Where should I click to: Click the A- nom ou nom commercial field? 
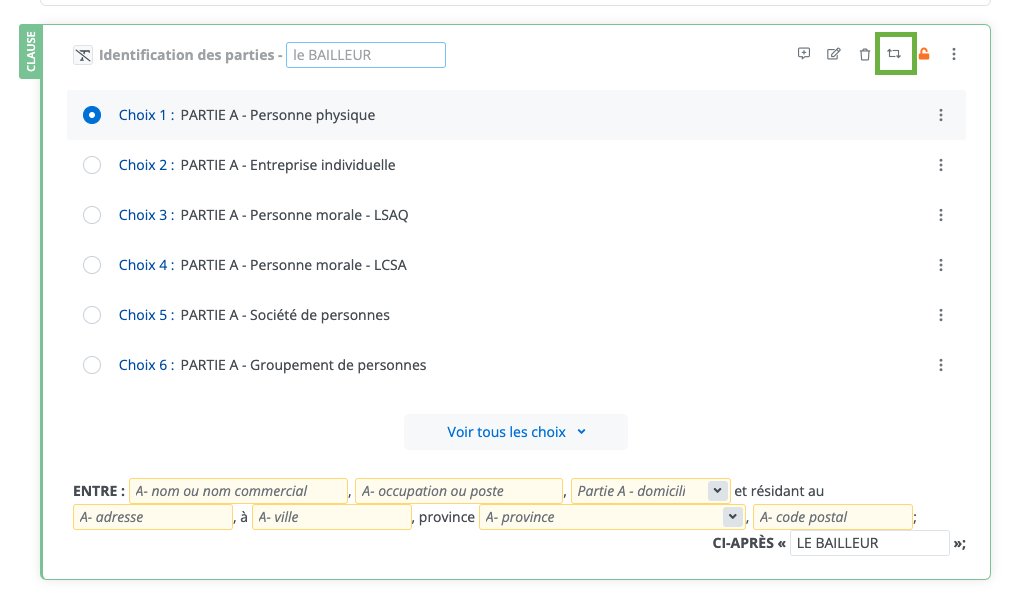pos(238,491)
